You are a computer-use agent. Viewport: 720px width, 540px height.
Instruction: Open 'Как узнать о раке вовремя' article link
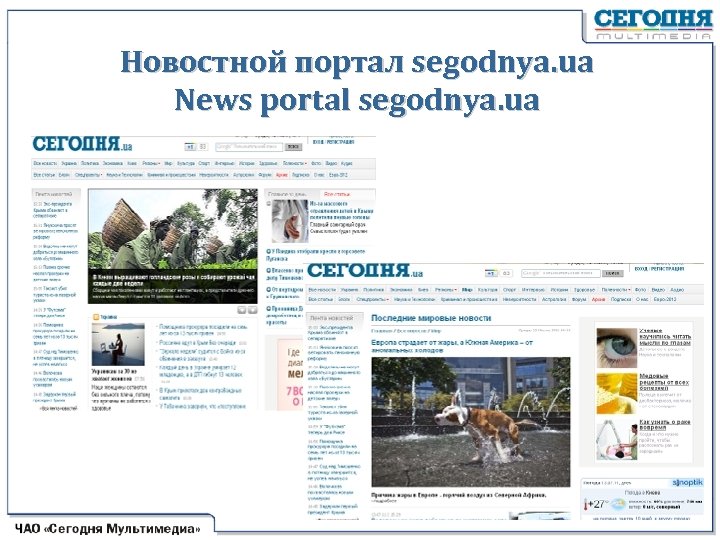(x=665, y=424)
